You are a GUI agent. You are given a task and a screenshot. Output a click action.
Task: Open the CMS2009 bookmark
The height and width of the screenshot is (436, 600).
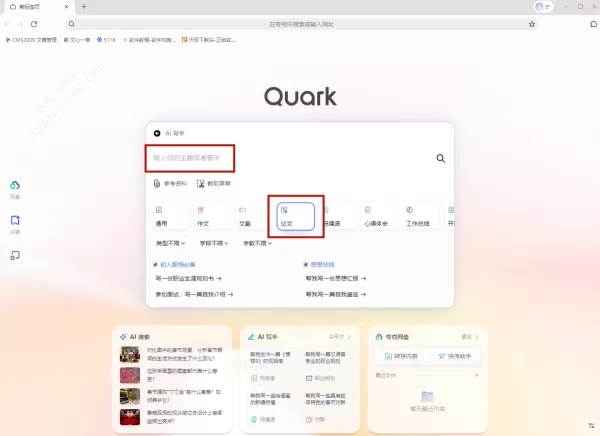tap(31, 40)
